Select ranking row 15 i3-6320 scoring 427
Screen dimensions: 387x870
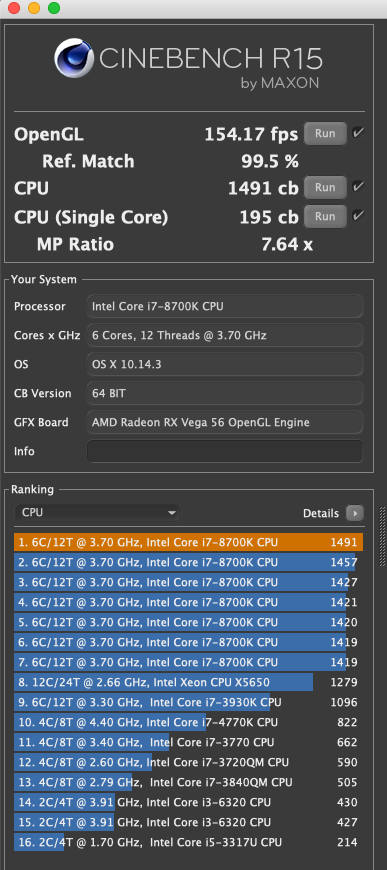point(188,822)
